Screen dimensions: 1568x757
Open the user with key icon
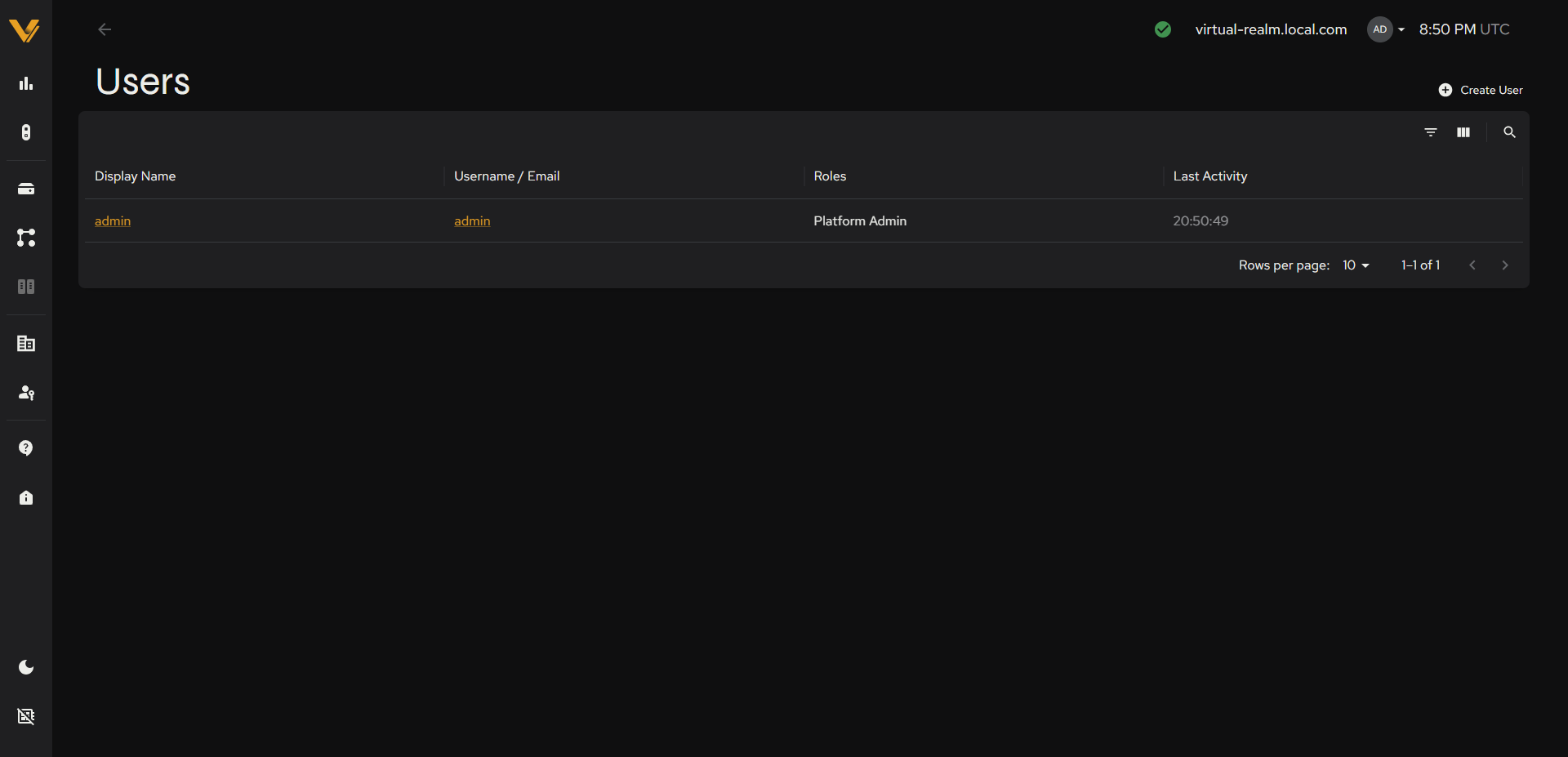[26, 393]
